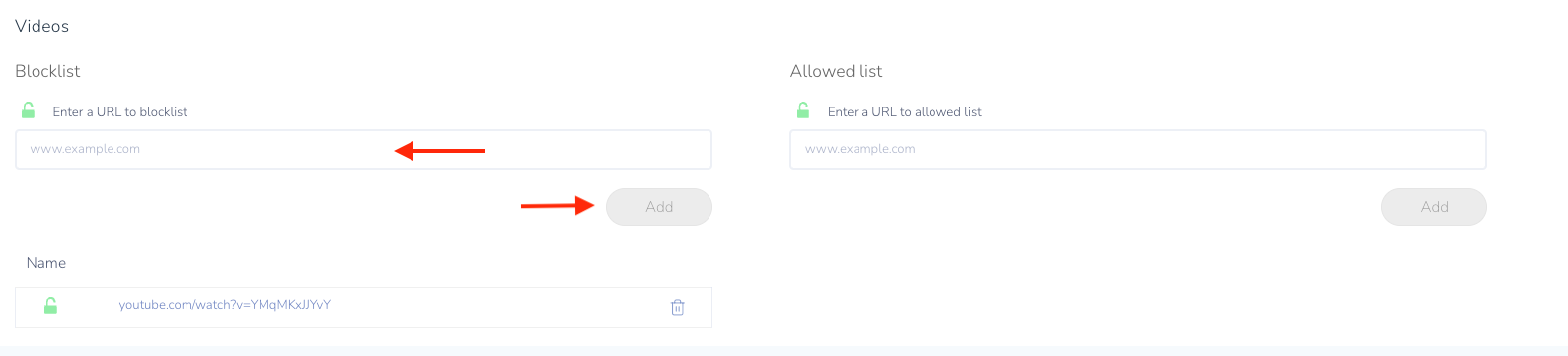Click the Allowed list heading
This screenshot has height=356, width=1568.
837,71
